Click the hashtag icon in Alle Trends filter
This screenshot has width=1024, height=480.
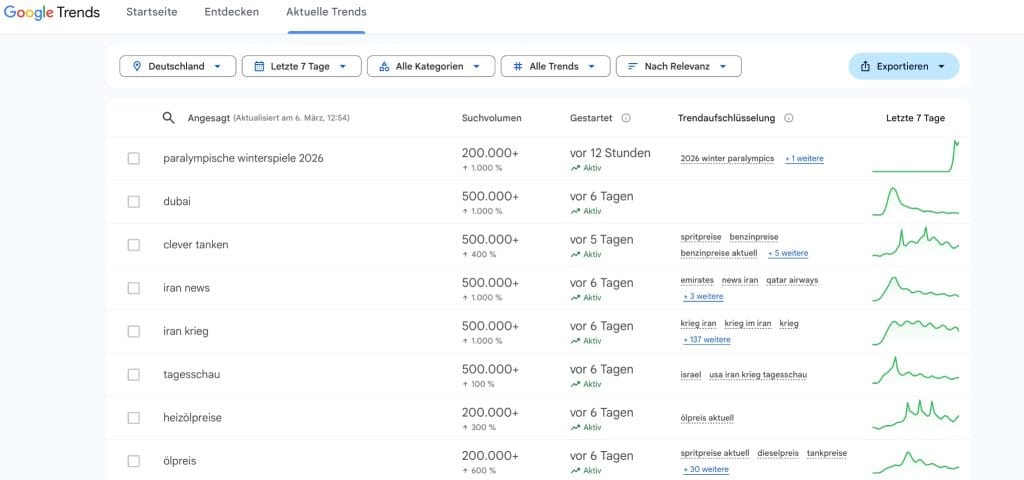click(517, 66)
